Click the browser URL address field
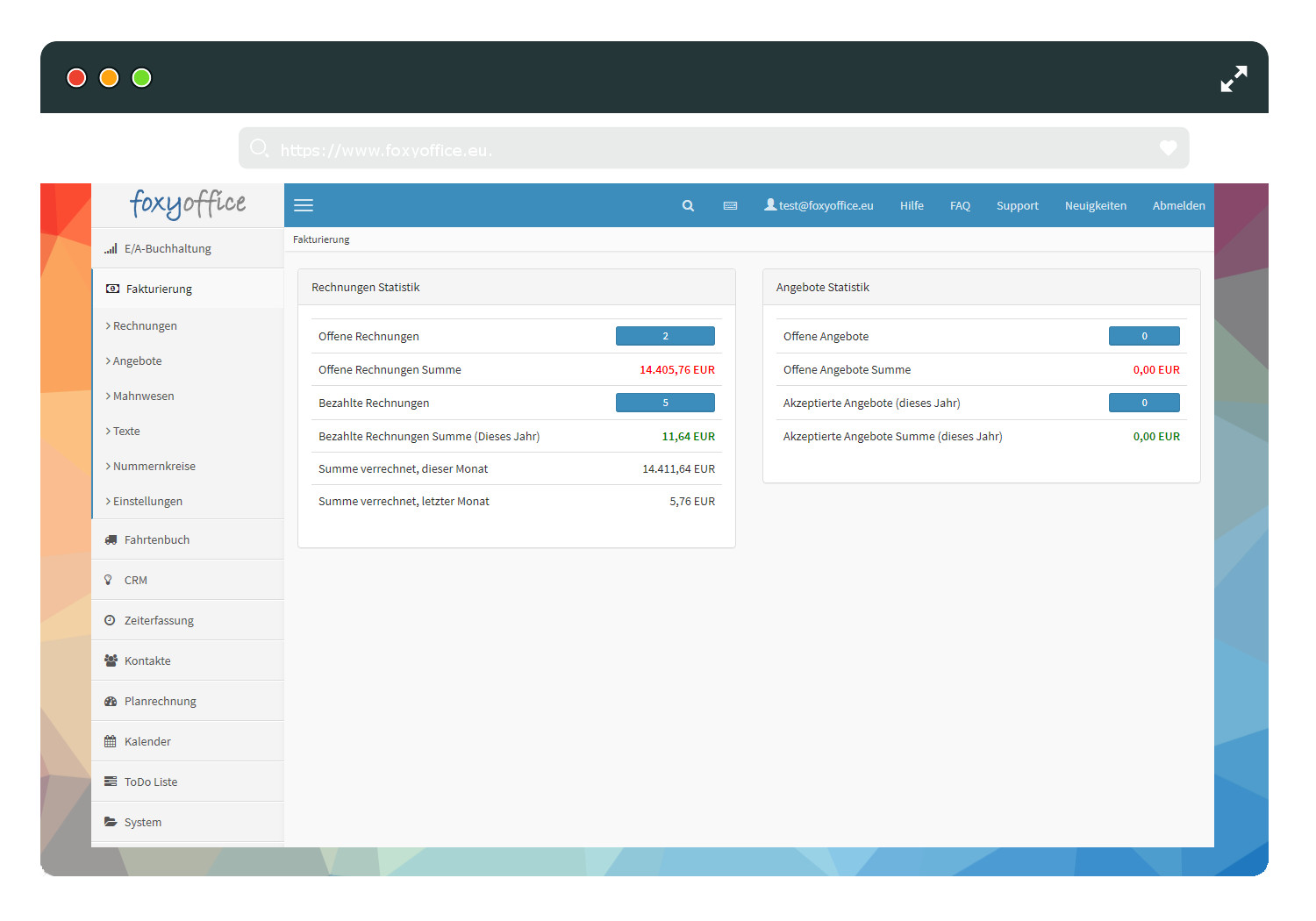Viewport: 1316px width, 921px height. (702, 150)
